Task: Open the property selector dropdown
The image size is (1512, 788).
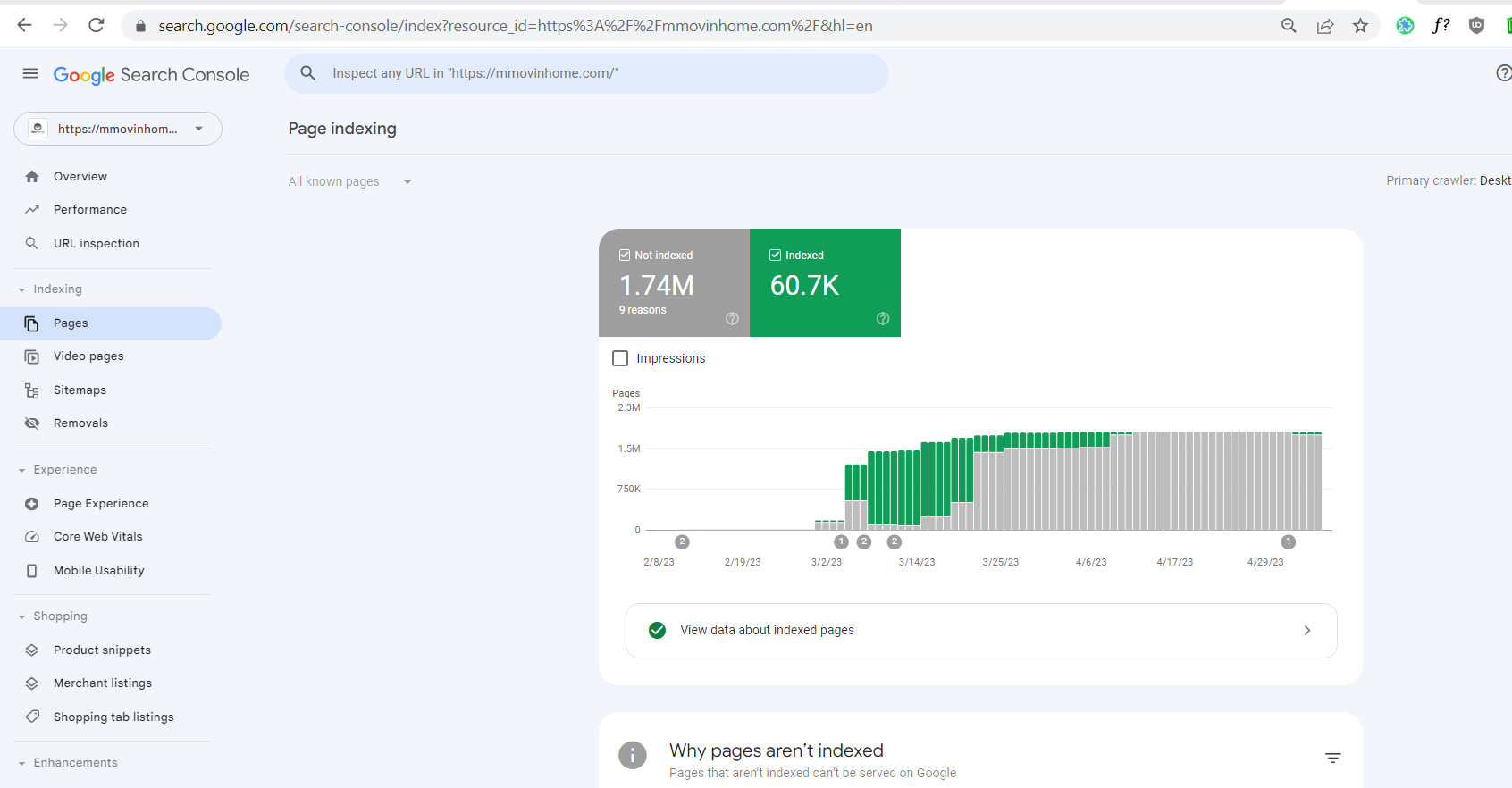Action: pyautogui.click(x=118, y=129)
